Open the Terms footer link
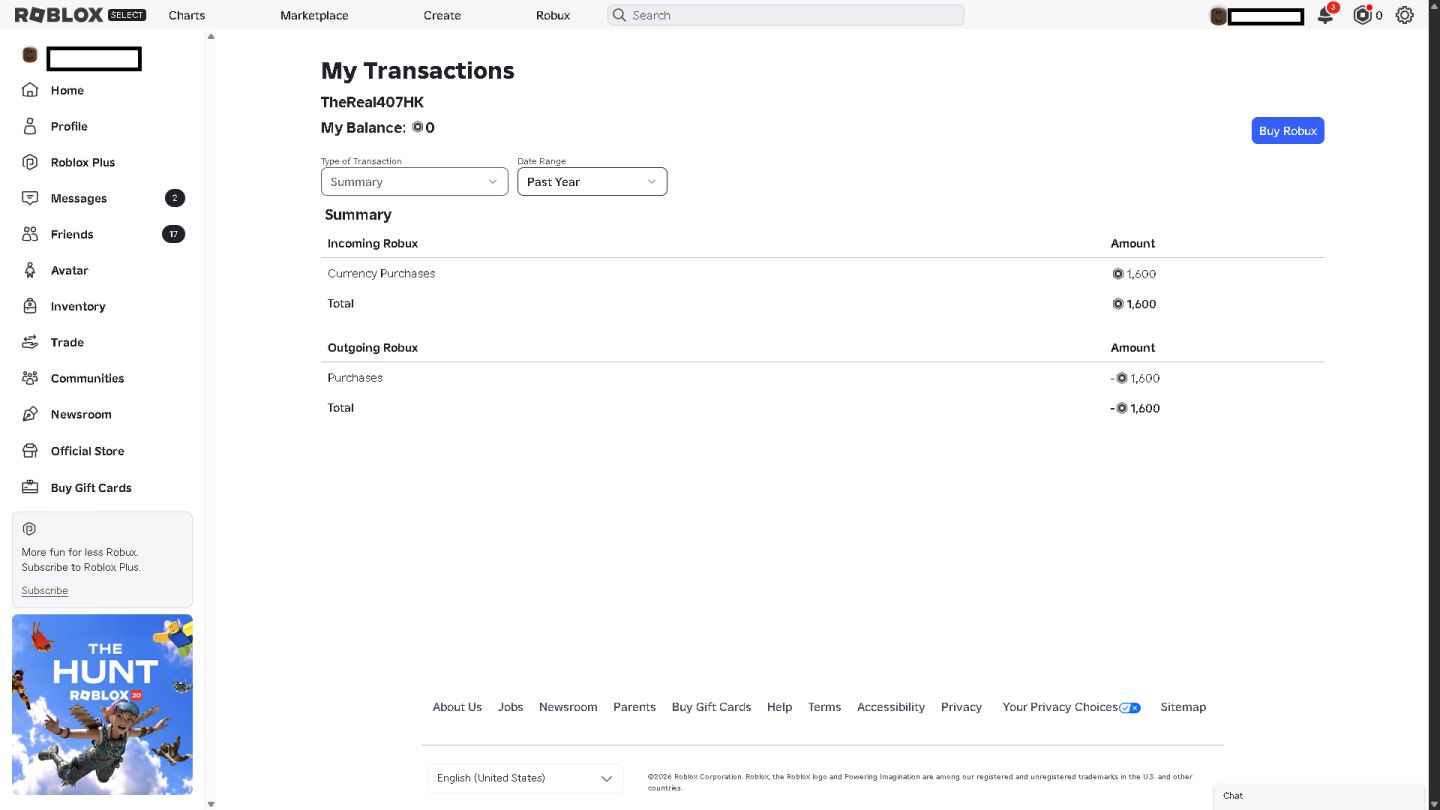This screenshot has width=1440, height=810. 824,707
